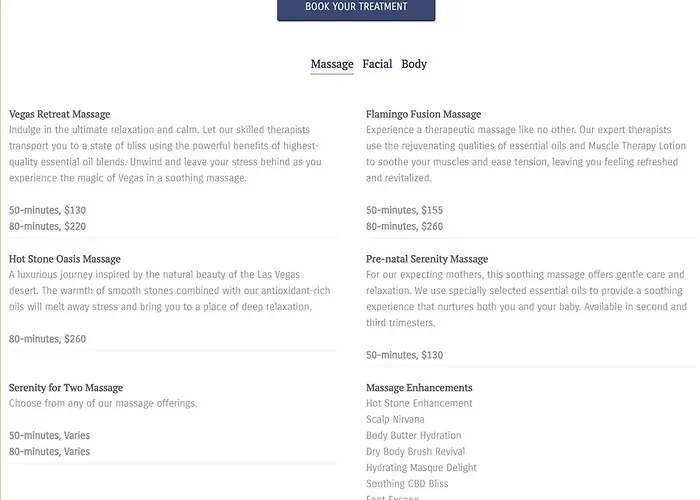Select the Body Butter Hydration enhancement
The image size is (700, 500).
click(x=414, y=436)
